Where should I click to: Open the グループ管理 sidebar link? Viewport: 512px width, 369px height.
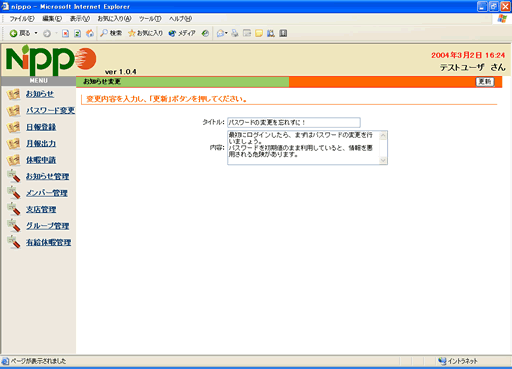[x=48, y=226]
